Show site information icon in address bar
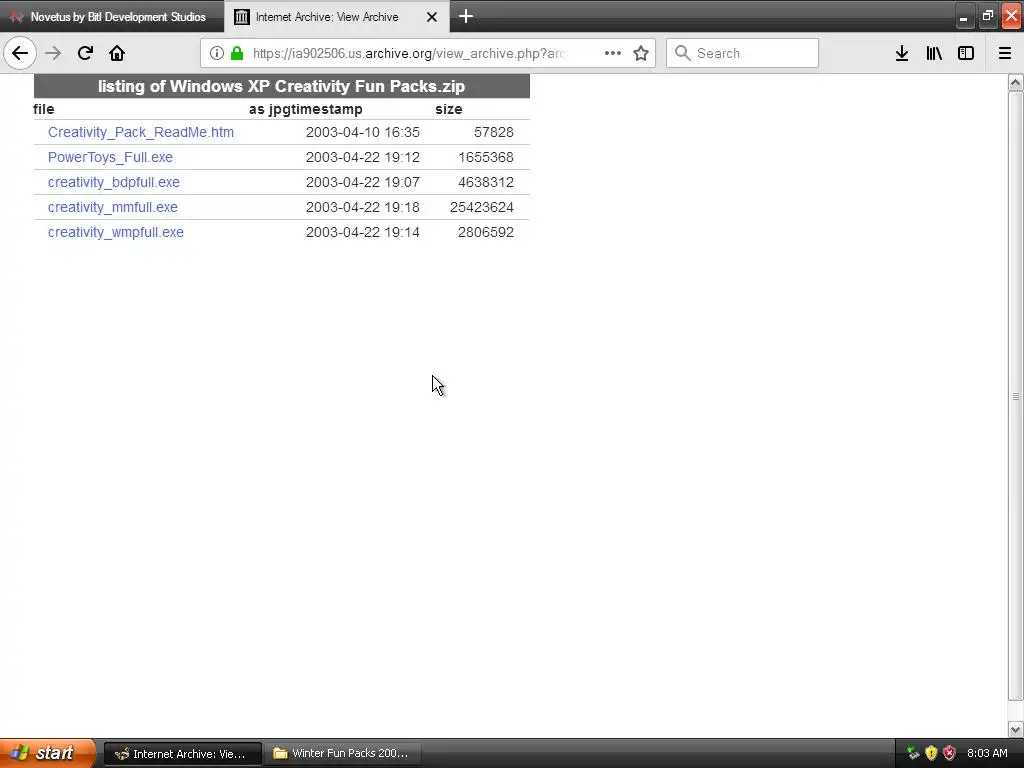The width and height of the screenshot is (1024, 768). pyautogui.click(x=217, y=53)
